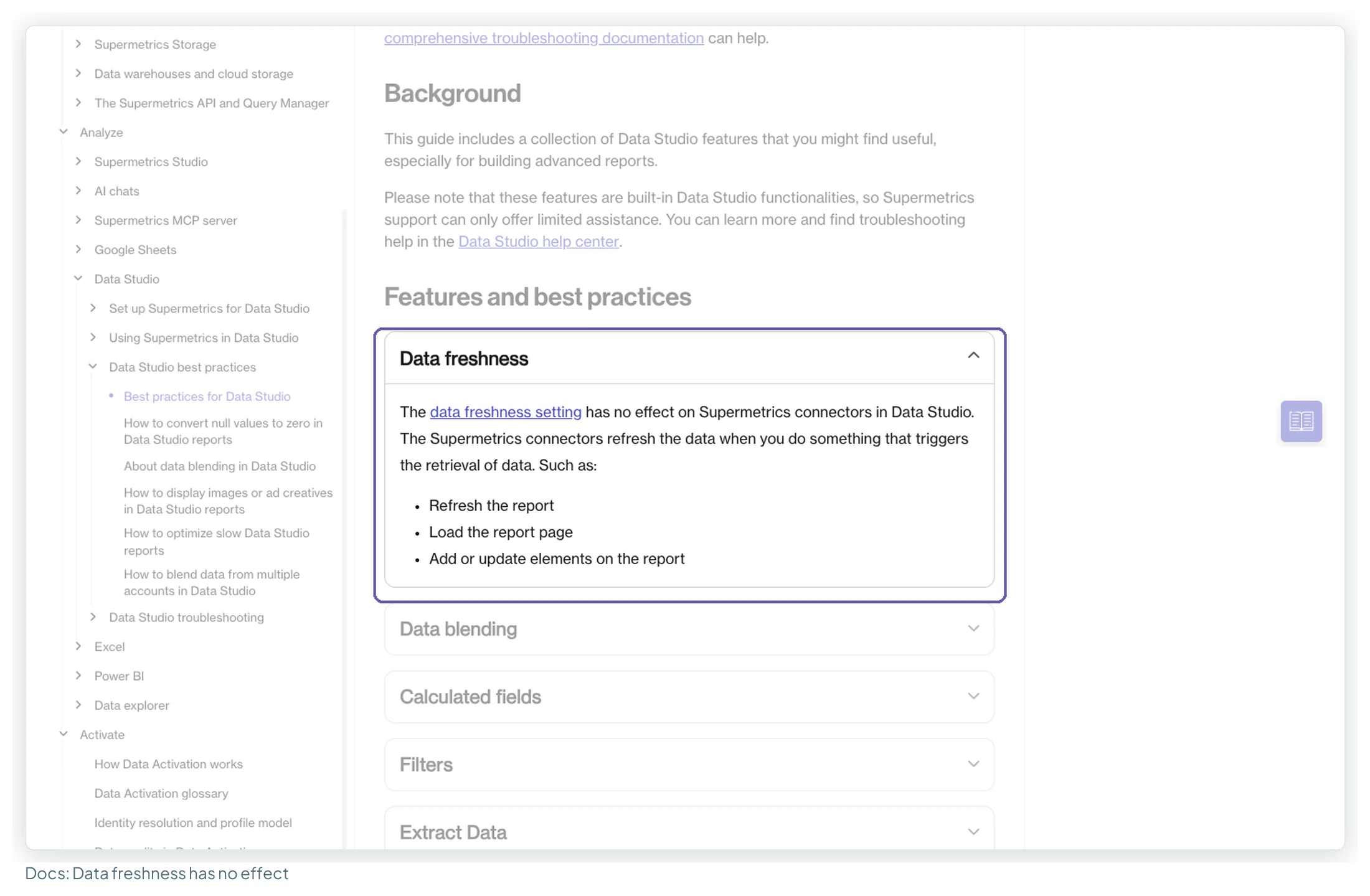Click the Data freshness accordion title

point(463,359)
